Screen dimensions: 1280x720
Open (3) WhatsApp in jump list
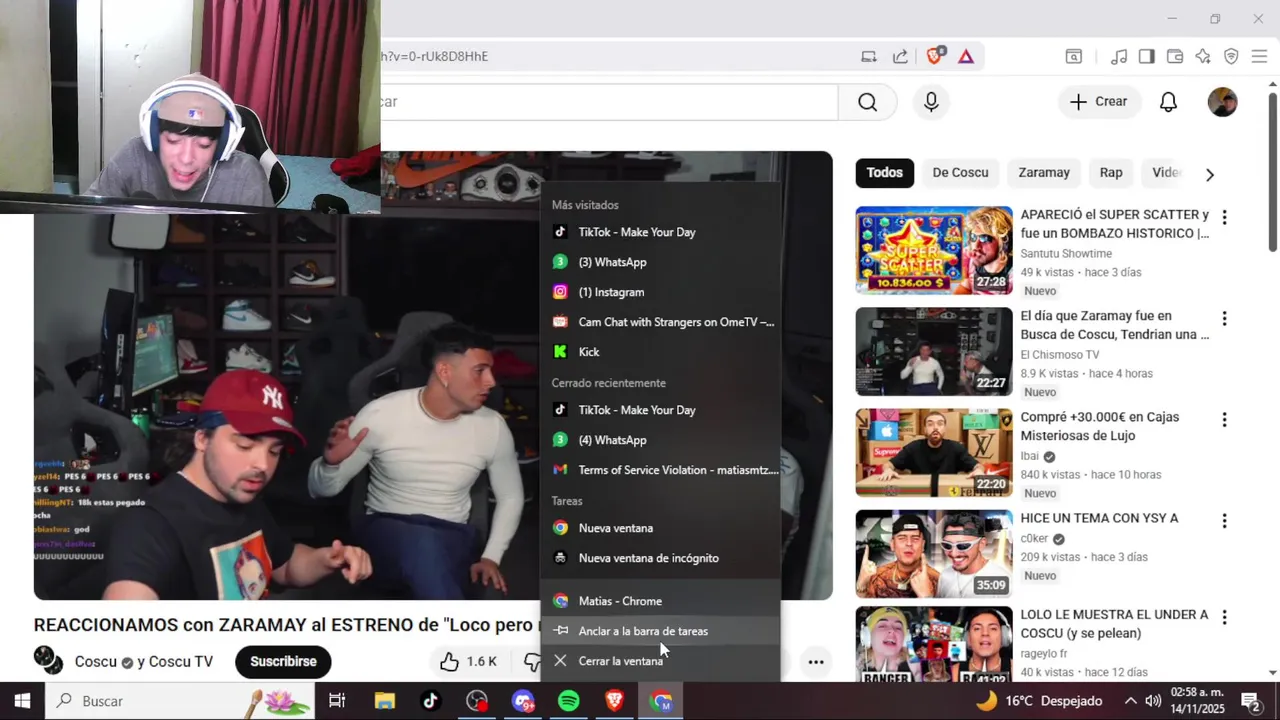point(660,262)
